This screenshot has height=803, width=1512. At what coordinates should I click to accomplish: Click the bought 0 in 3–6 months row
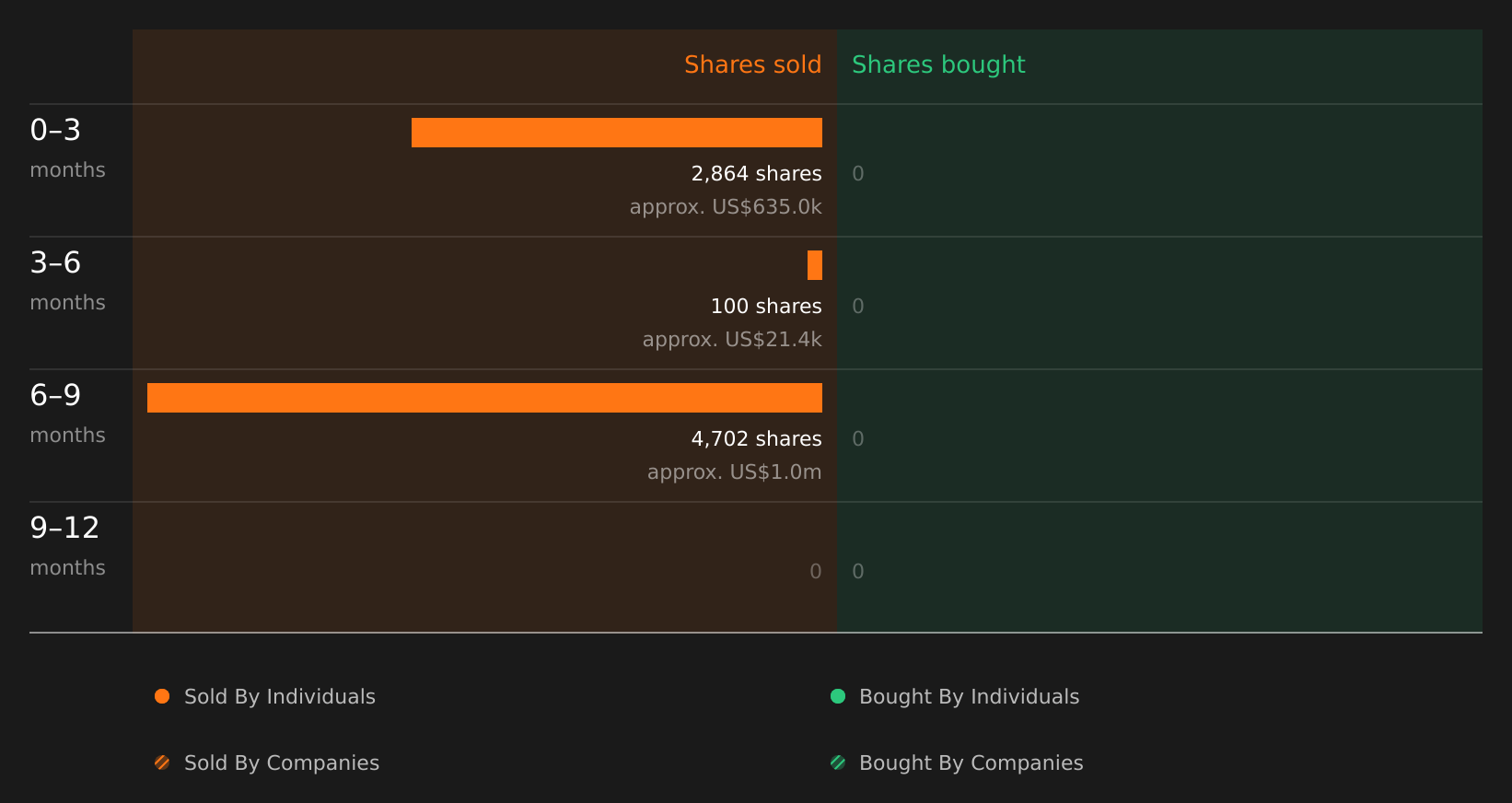858,306
